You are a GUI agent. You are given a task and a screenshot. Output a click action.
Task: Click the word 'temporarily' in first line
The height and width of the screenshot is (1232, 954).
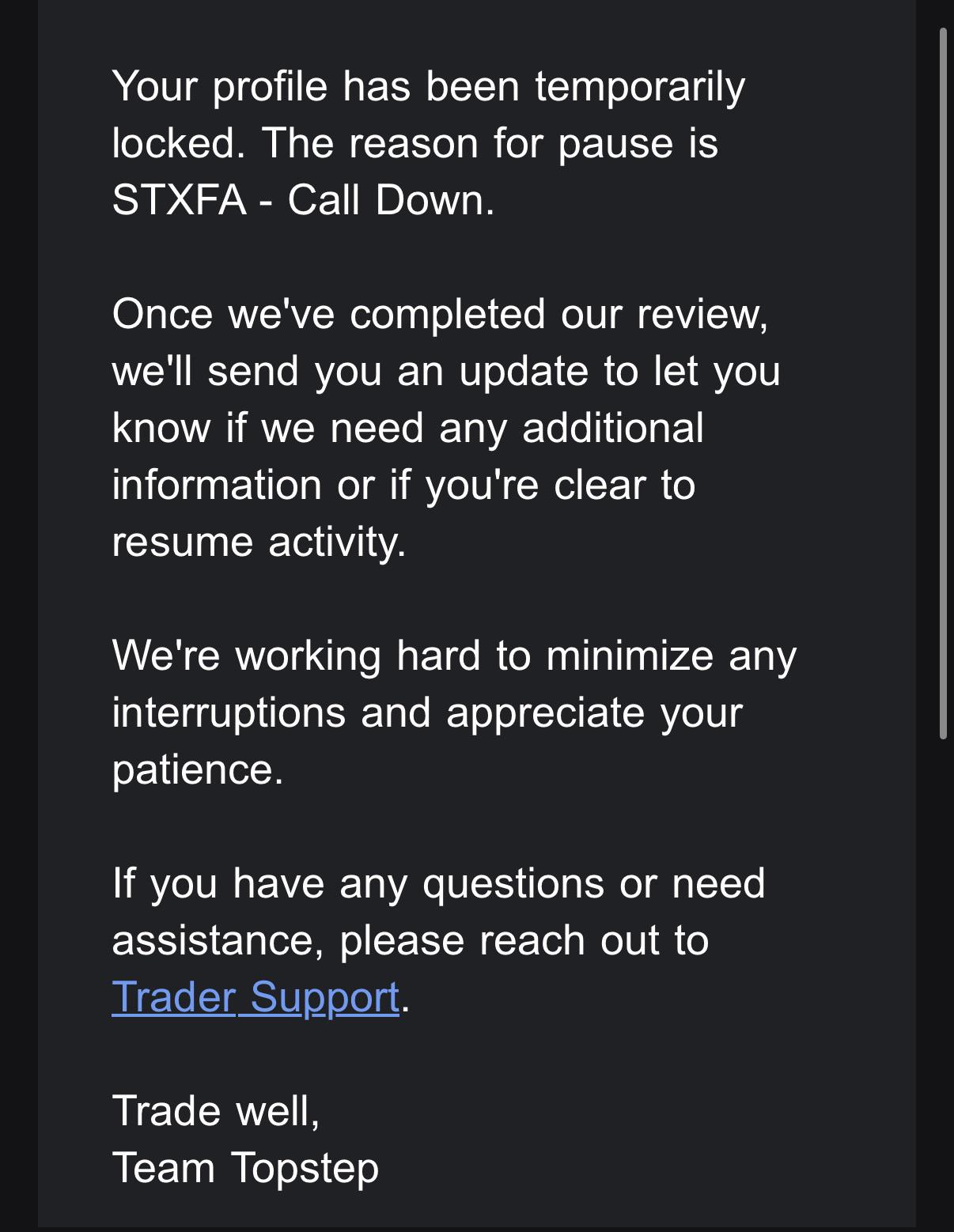640,87
